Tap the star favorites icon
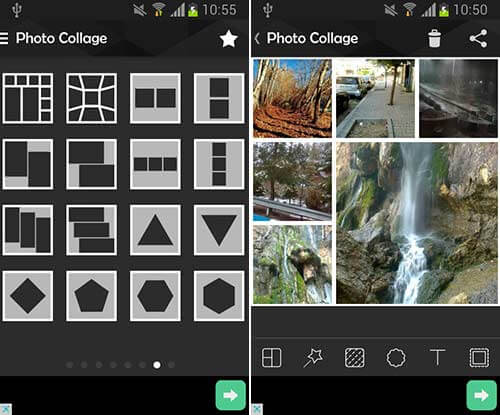 click(x=229, y=39)
